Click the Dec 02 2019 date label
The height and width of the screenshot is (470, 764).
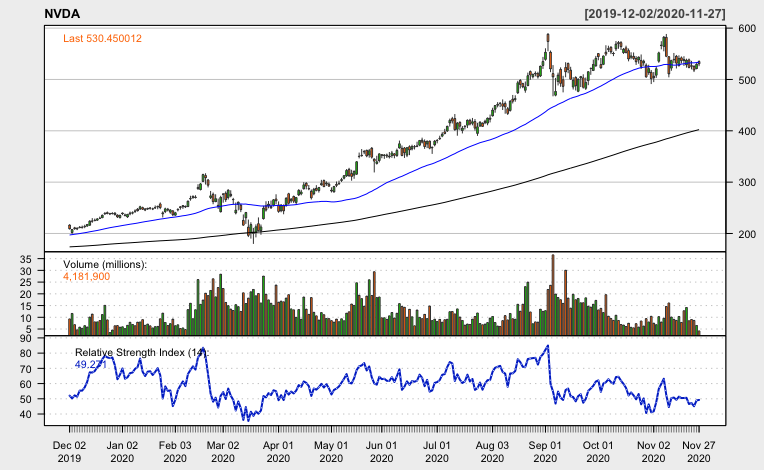point(69,451)
